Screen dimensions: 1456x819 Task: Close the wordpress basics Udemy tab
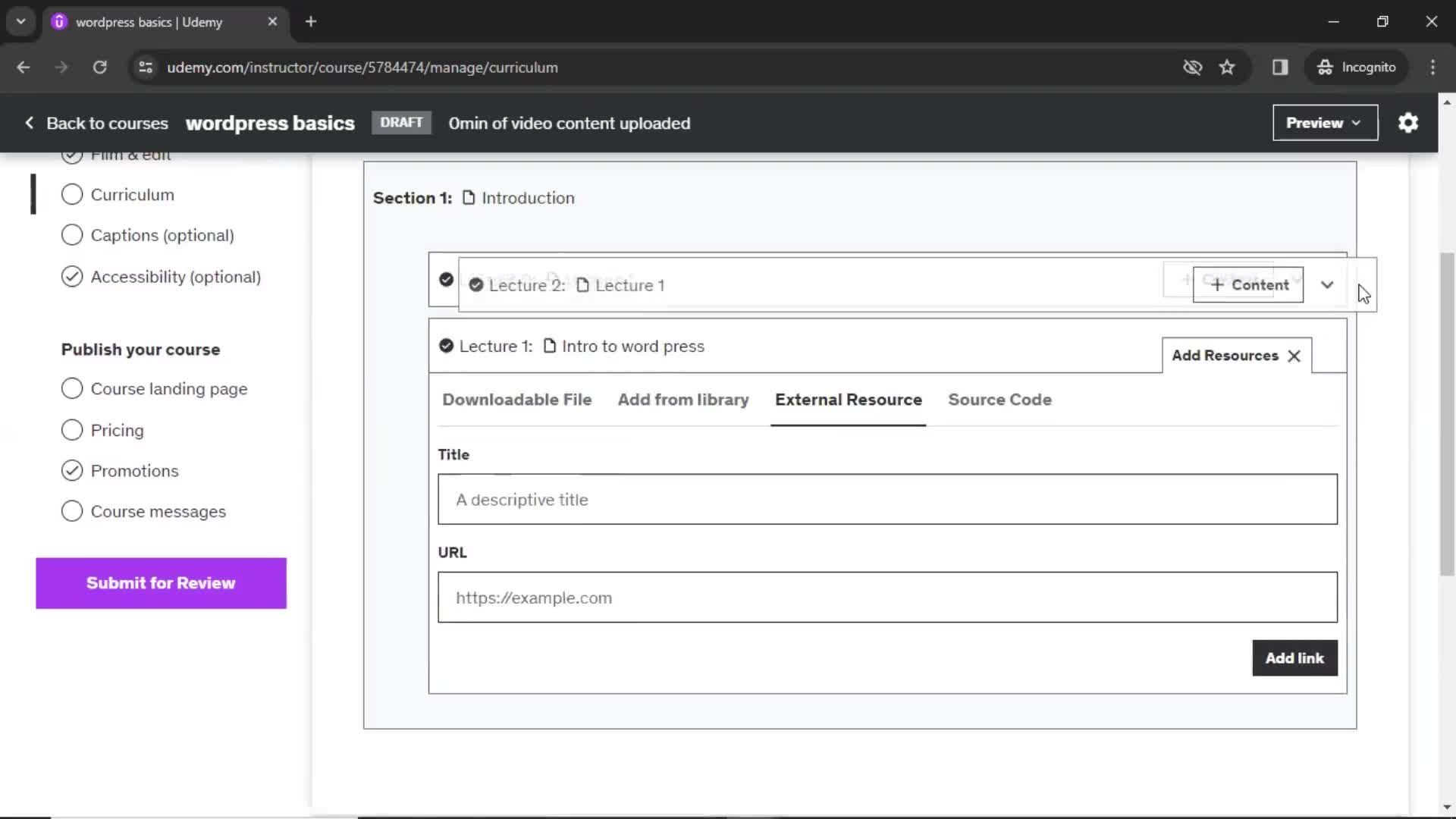[272, 22]
